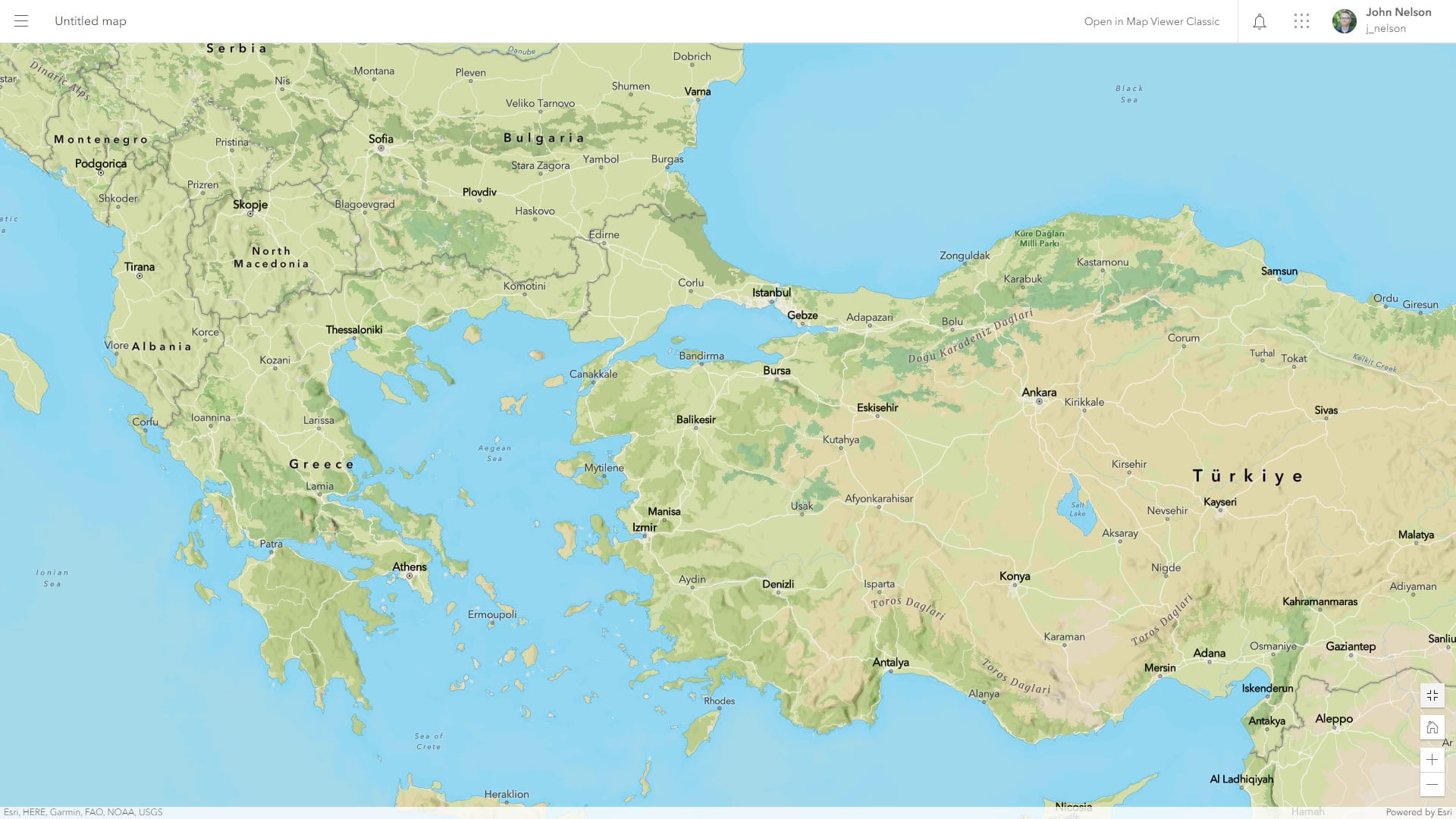Zoom in with the plus button
This screenshot has height=819, width=1456.
(1432, 760)
